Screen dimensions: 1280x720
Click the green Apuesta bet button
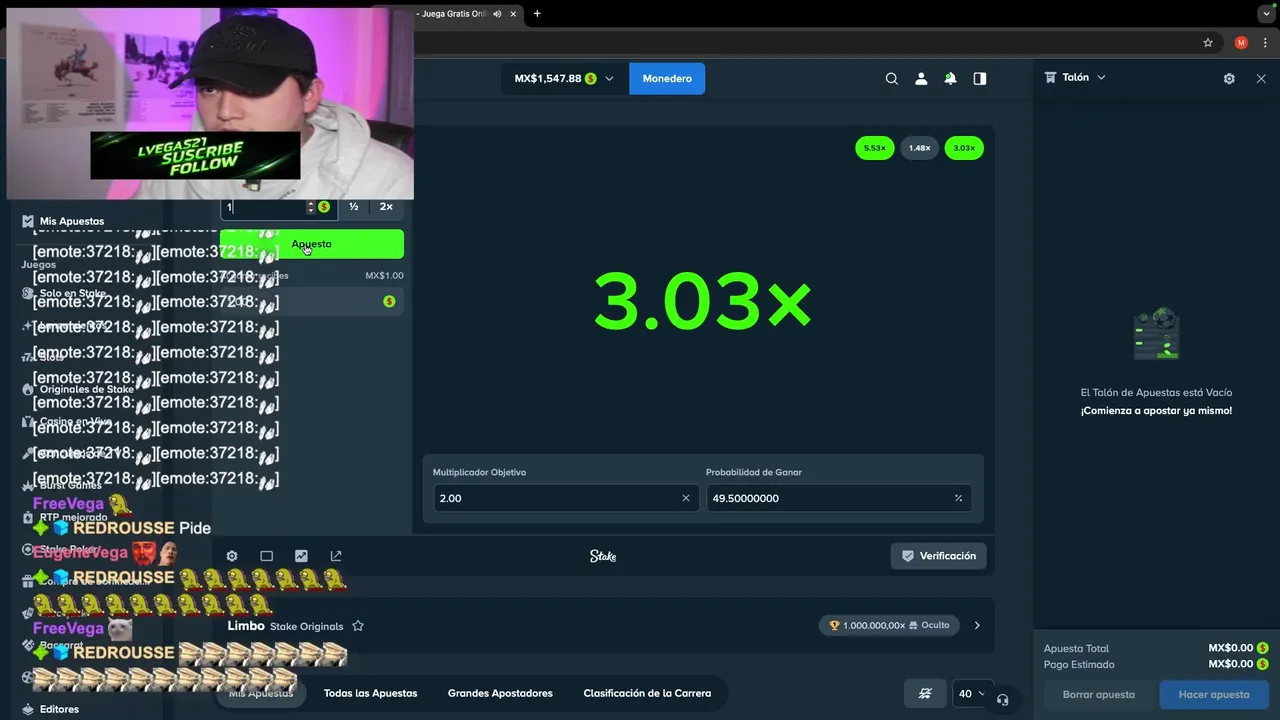pos(312,244)
